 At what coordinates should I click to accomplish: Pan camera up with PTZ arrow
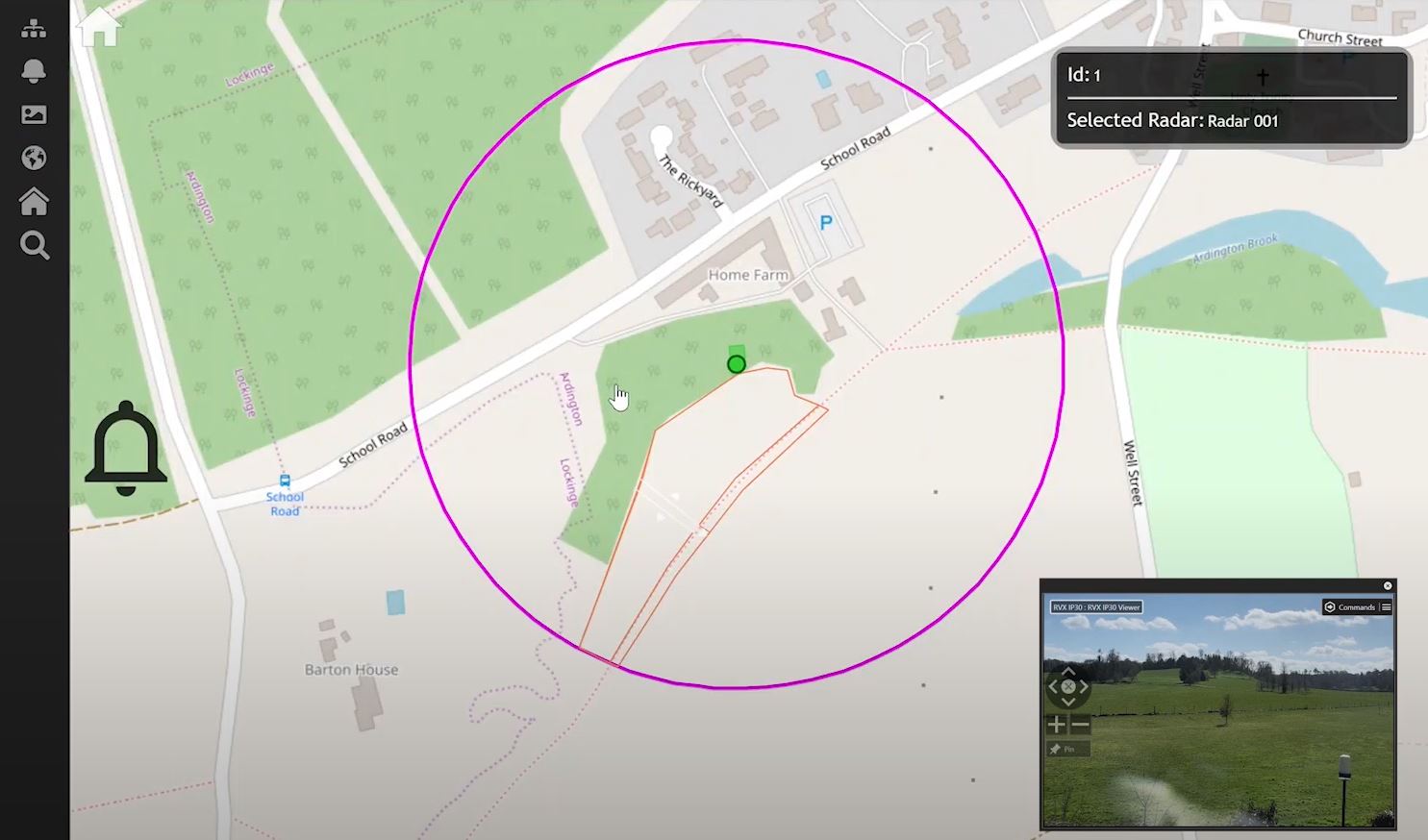[1068, 671]
